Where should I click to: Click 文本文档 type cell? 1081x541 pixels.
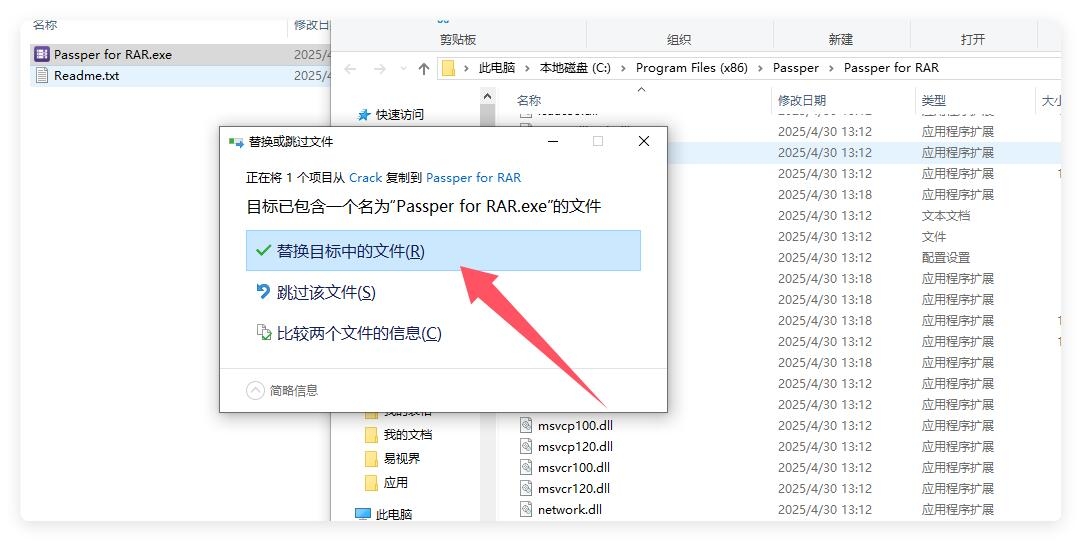946,216
